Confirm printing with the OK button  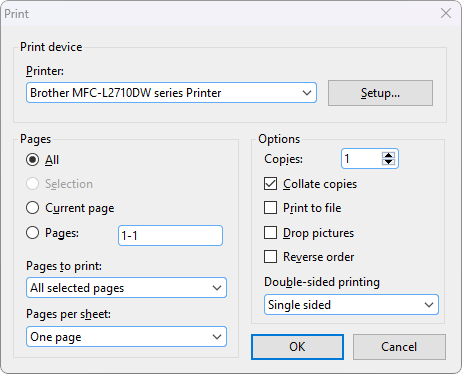[297, 347]
